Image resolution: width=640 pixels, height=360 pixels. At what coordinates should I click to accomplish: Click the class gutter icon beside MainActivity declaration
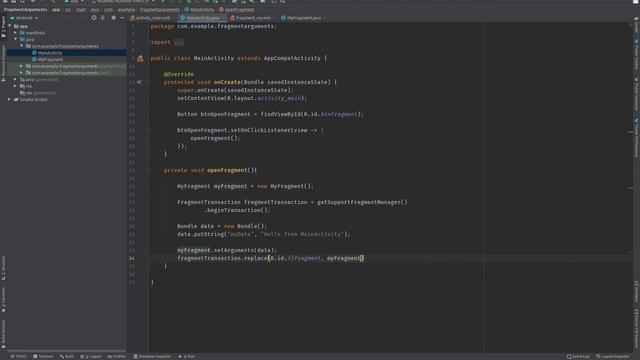[140, 58]
